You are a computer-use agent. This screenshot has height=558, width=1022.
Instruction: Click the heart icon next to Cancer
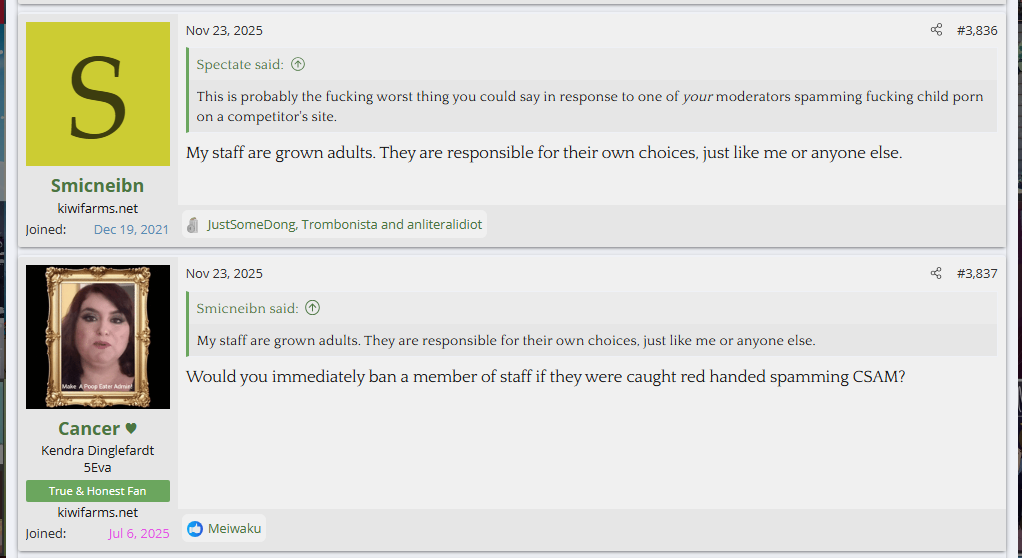131,429
